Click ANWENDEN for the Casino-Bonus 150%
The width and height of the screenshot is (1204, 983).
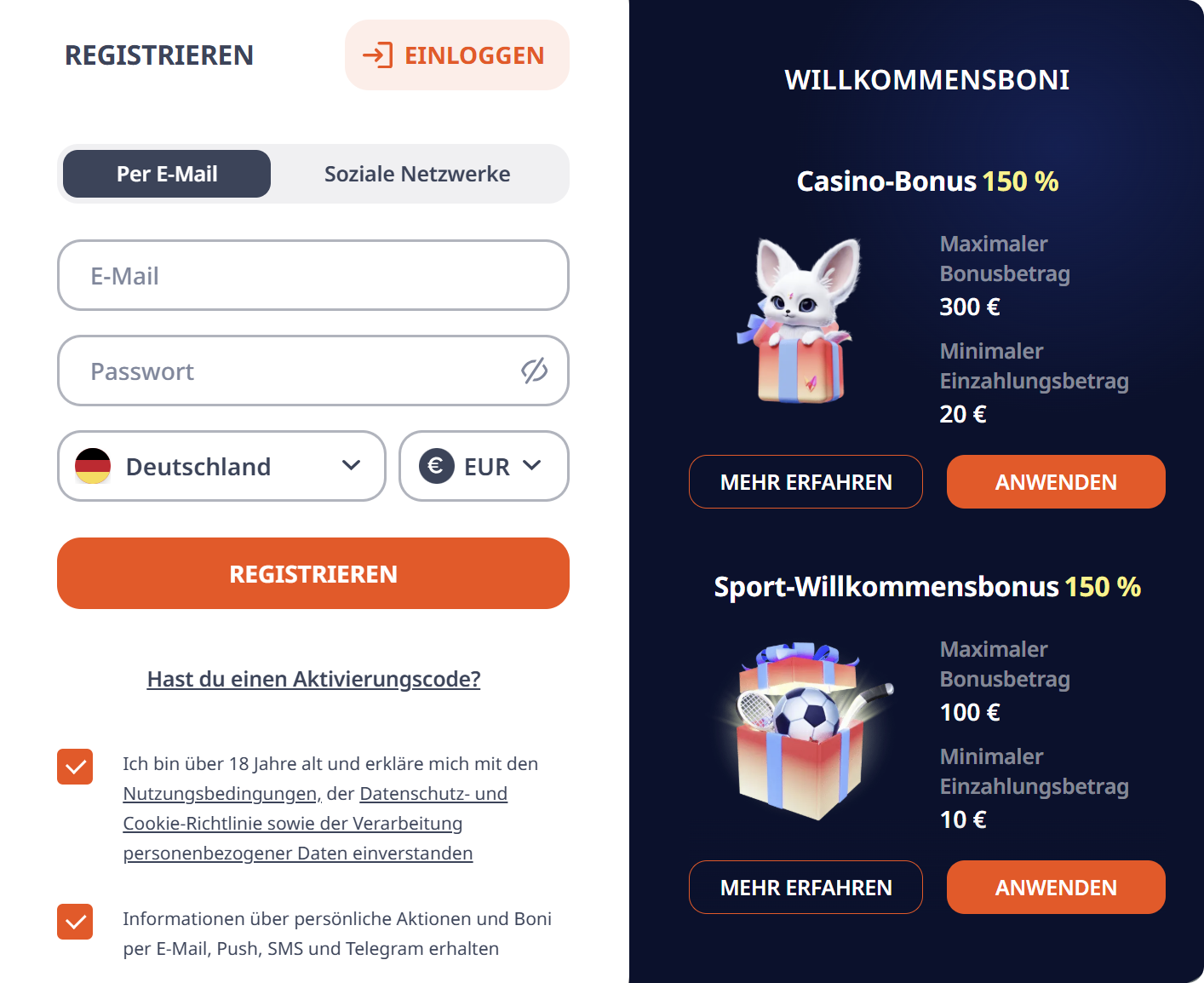tap(1056, 481)
